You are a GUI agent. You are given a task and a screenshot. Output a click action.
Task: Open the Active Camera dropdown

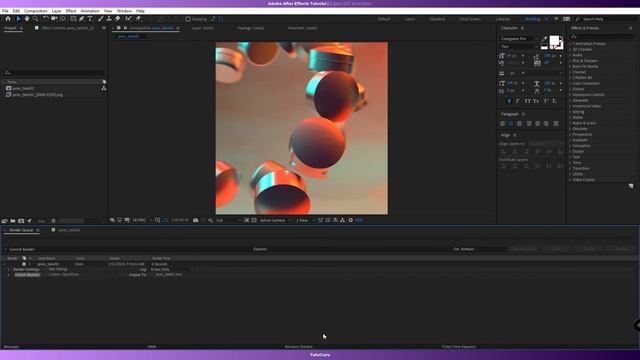pos(276,220)
